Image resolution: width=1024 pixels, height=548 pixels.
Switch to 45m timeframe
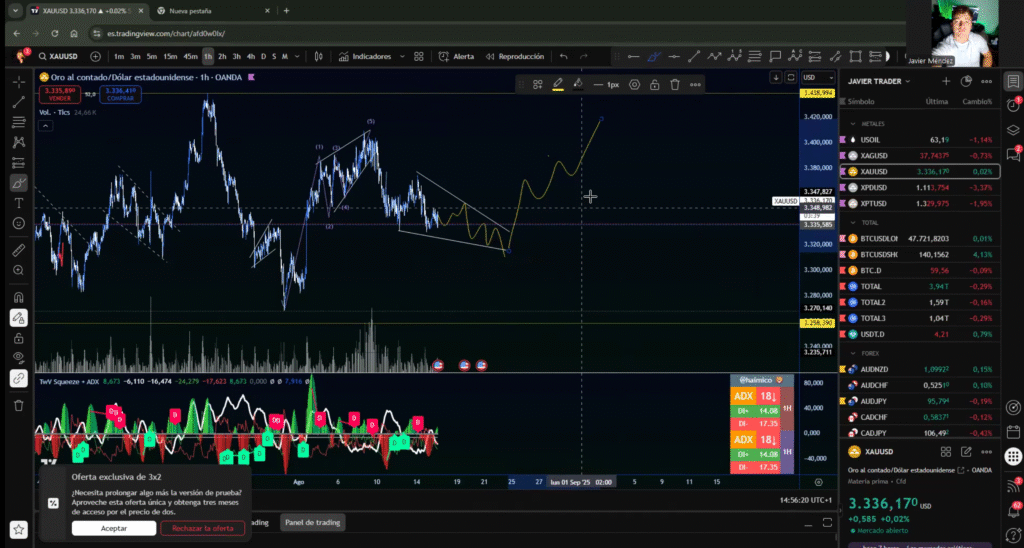[x=190, y=57]
